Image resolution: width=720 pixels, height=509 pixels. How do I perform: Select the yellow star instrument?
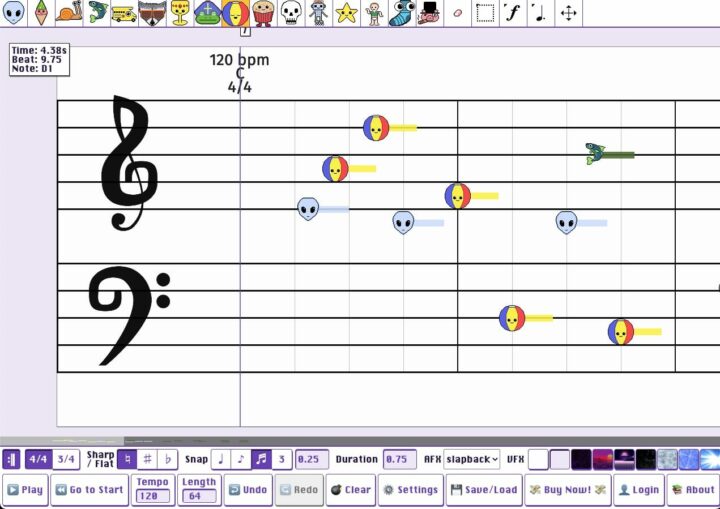tap(346, 13)
